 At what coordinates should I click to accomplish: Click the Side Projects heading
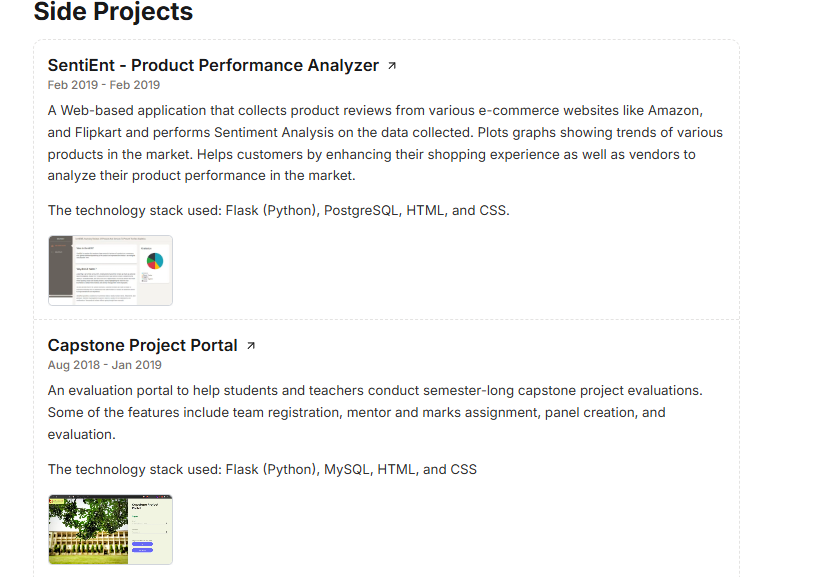click(113, 13)
